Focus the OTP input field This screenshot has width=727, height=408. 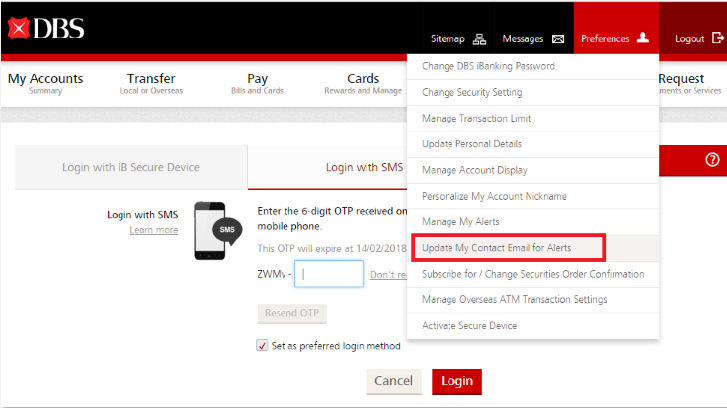329,274
